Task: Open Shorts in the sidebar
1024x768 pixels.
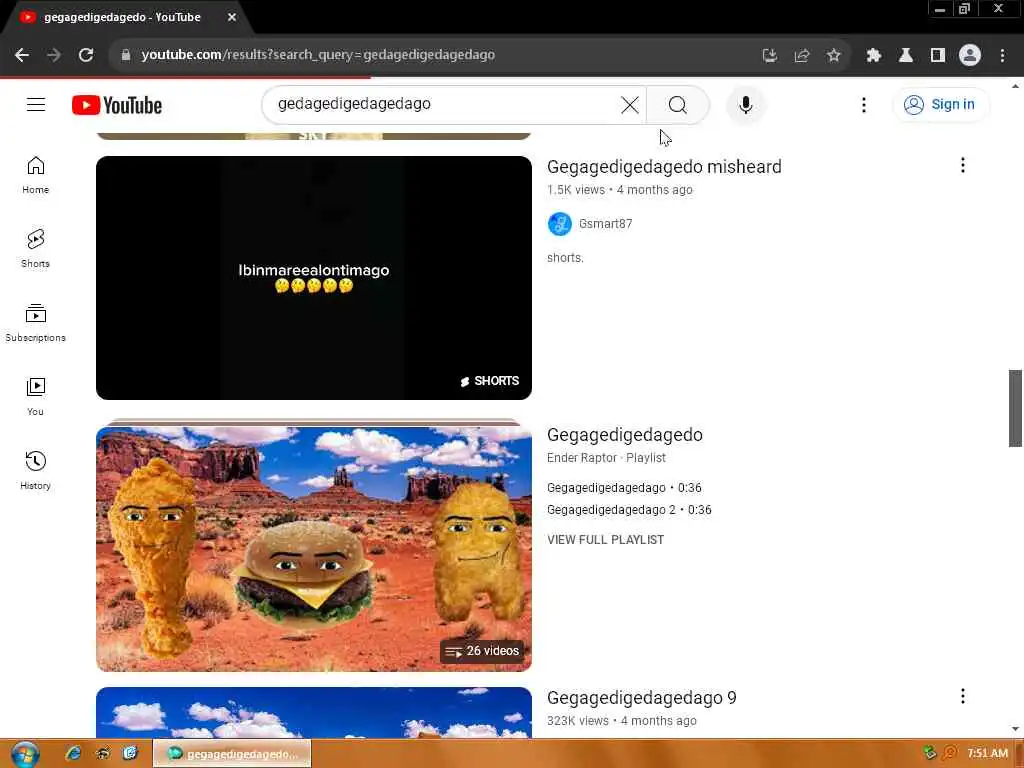Action: pyautogui.click(x=35, y=249)
